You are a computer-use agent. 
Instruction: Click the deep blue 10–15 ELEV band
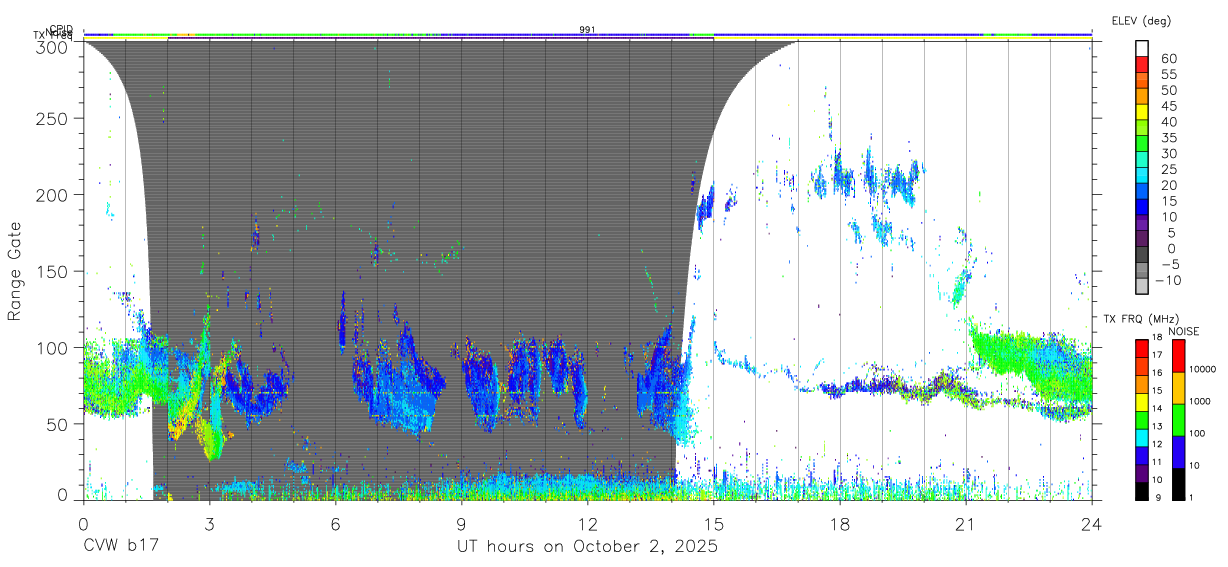pos(1143,209)
